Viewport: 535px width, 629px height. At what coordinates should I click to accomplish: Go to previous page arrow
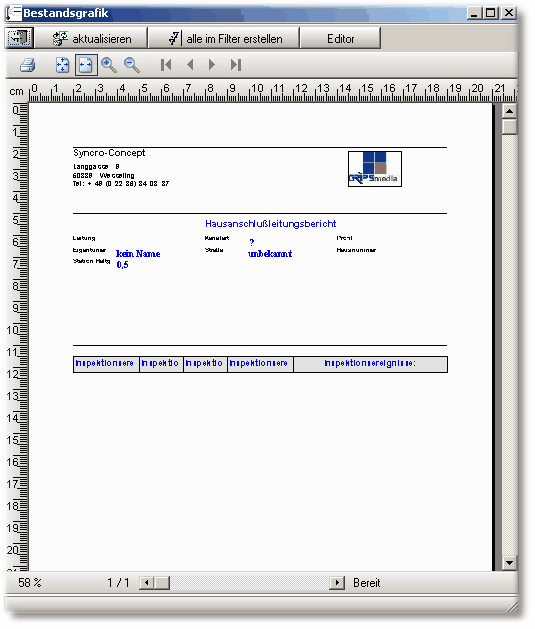coord(190,65)
